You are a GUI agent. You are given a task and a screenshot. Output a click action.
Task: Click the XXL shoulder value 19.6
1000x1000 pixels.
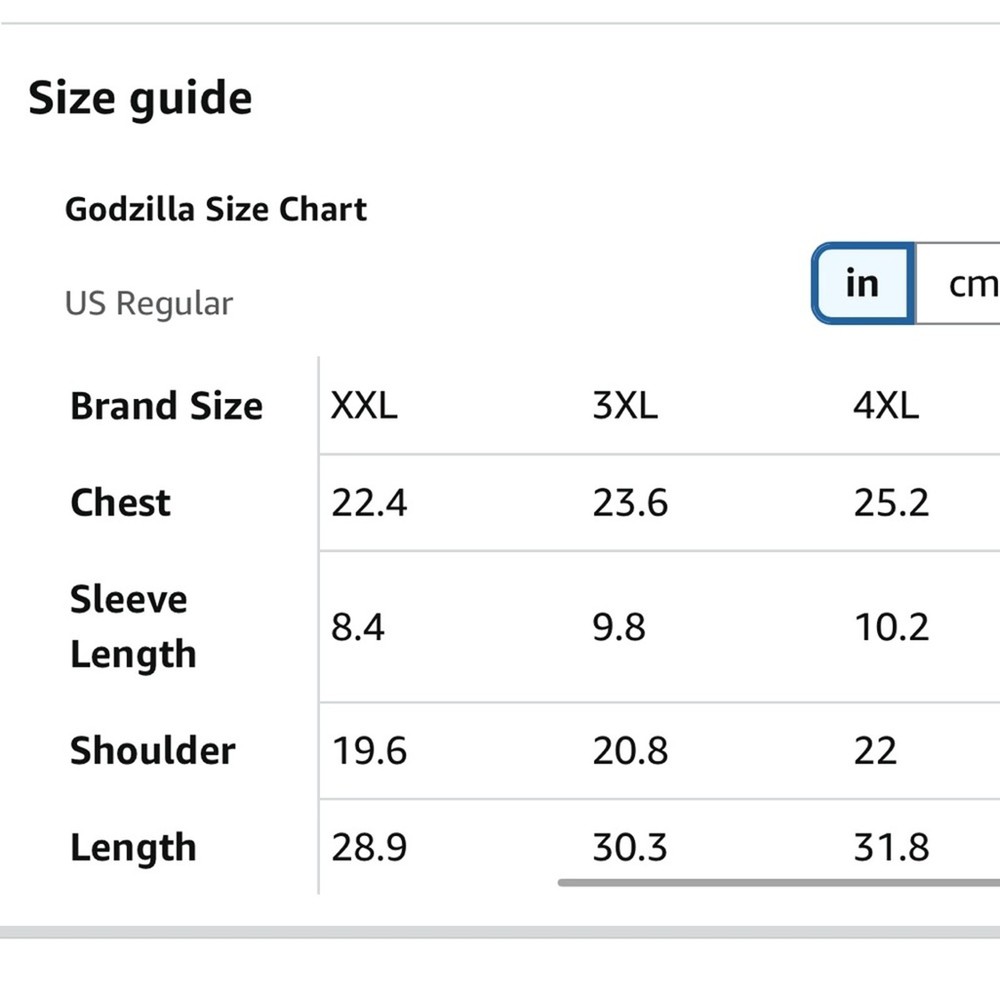369,751
